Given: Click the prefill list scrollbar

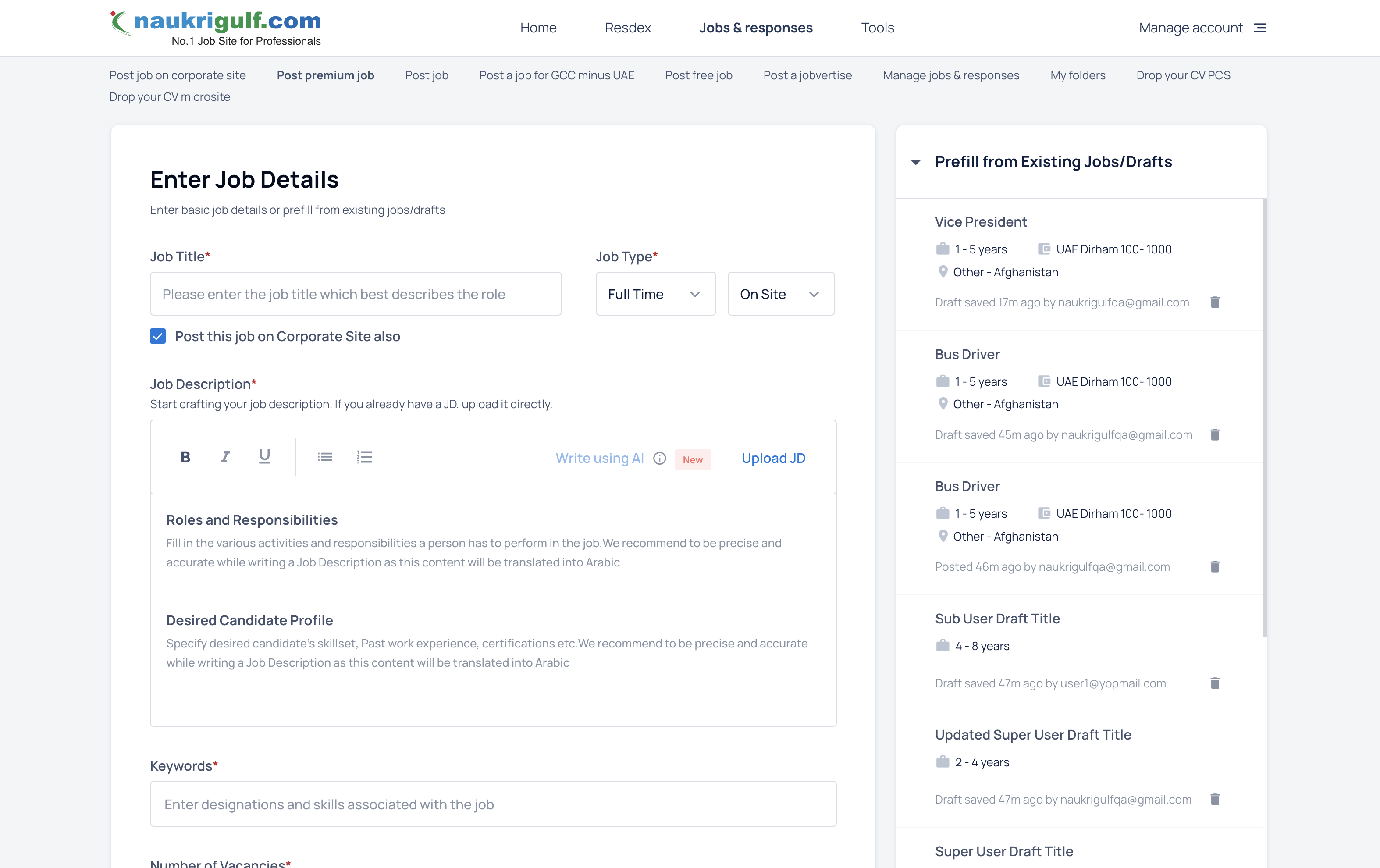Looking at the screenshot, I should (x=1265, y=417).
